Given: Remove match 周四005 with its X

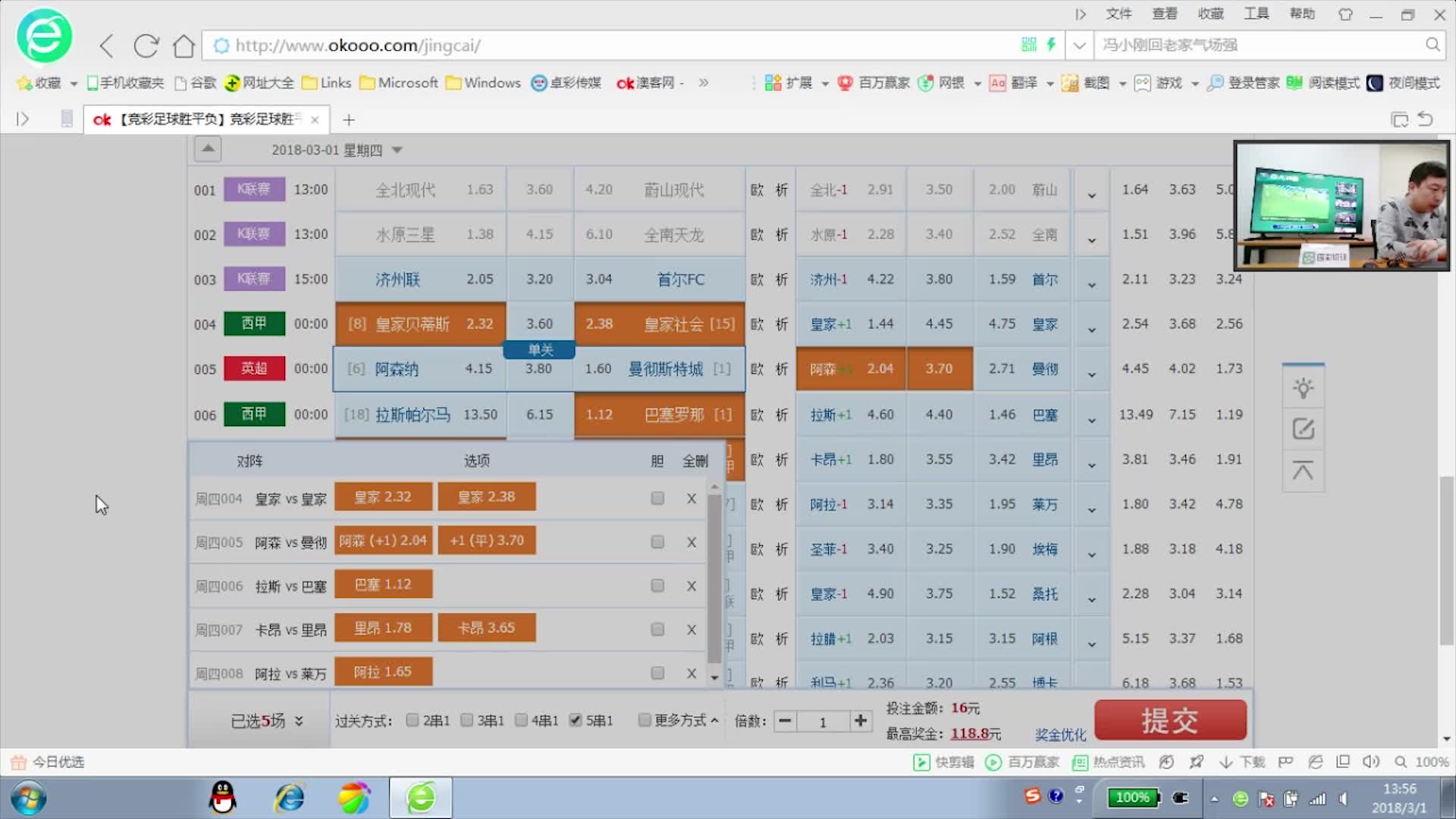Looking at the screenshot, I should click(691, 542).
